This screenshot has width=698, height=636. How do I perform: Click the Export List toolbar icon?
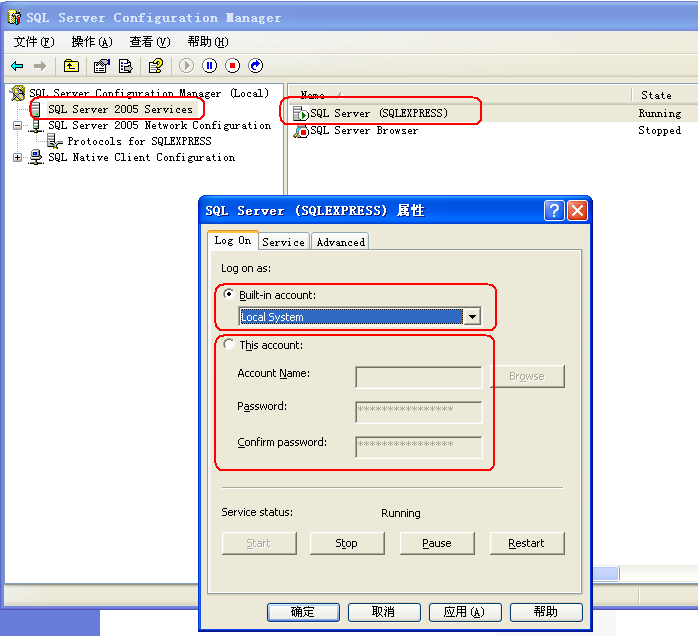click(126, 66)
